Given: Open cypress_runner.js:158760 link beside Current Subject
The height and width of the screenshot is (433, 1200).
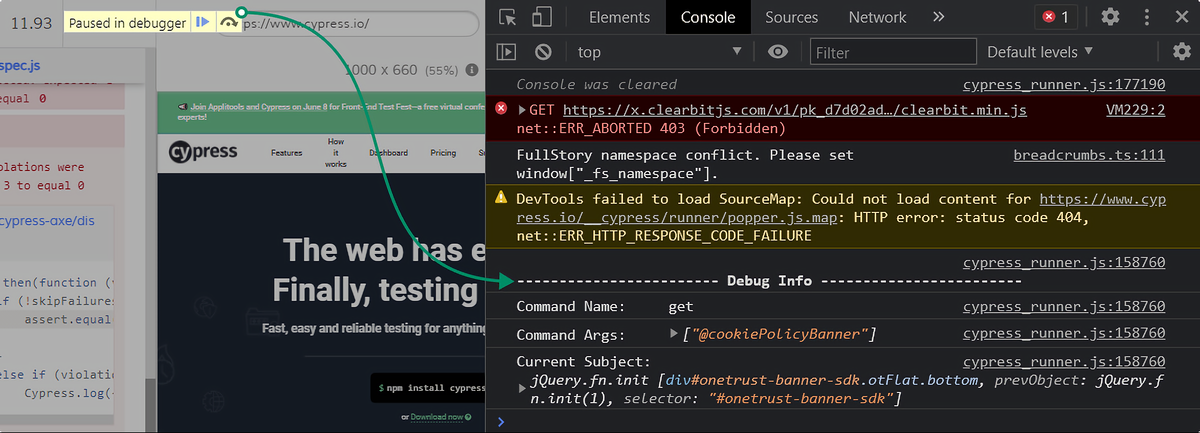Looking at the screenshot, I should click(x=1064, y=361).
